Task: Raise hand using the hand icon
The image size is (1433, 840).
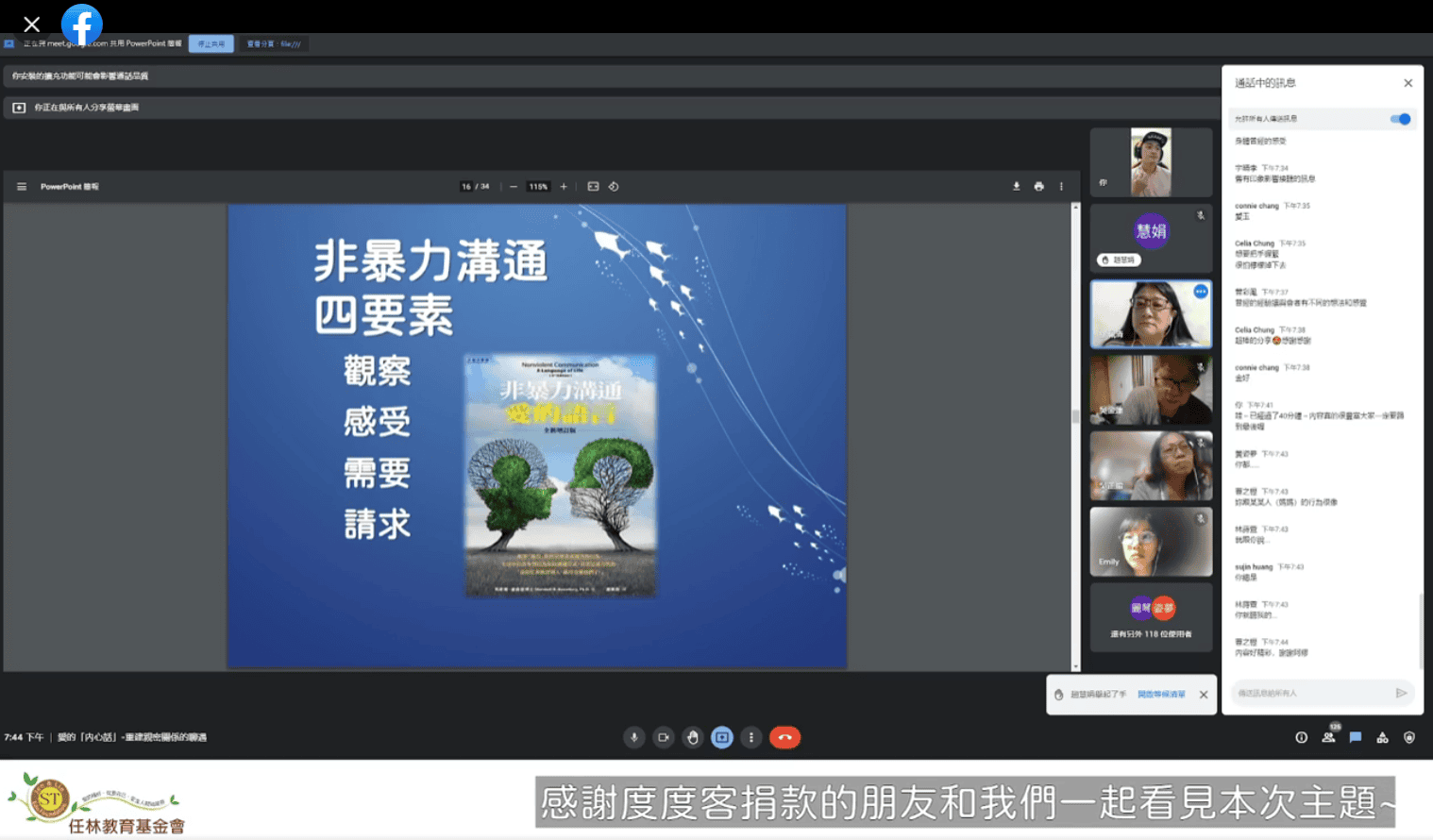Action: (693, 737)
